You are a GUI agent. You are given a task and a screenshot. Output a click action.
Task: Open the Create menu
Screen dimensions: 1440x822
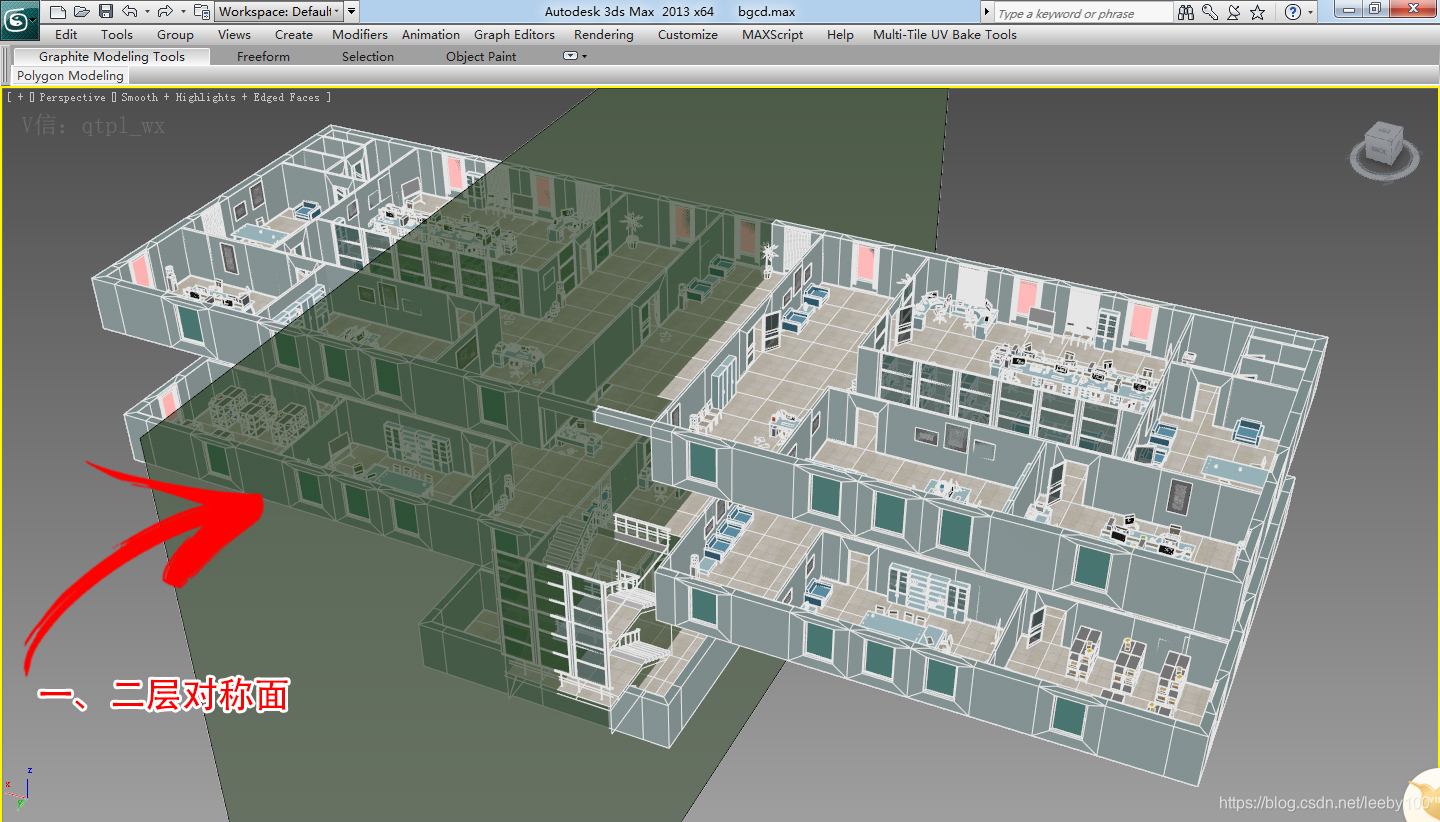(294, 34)
